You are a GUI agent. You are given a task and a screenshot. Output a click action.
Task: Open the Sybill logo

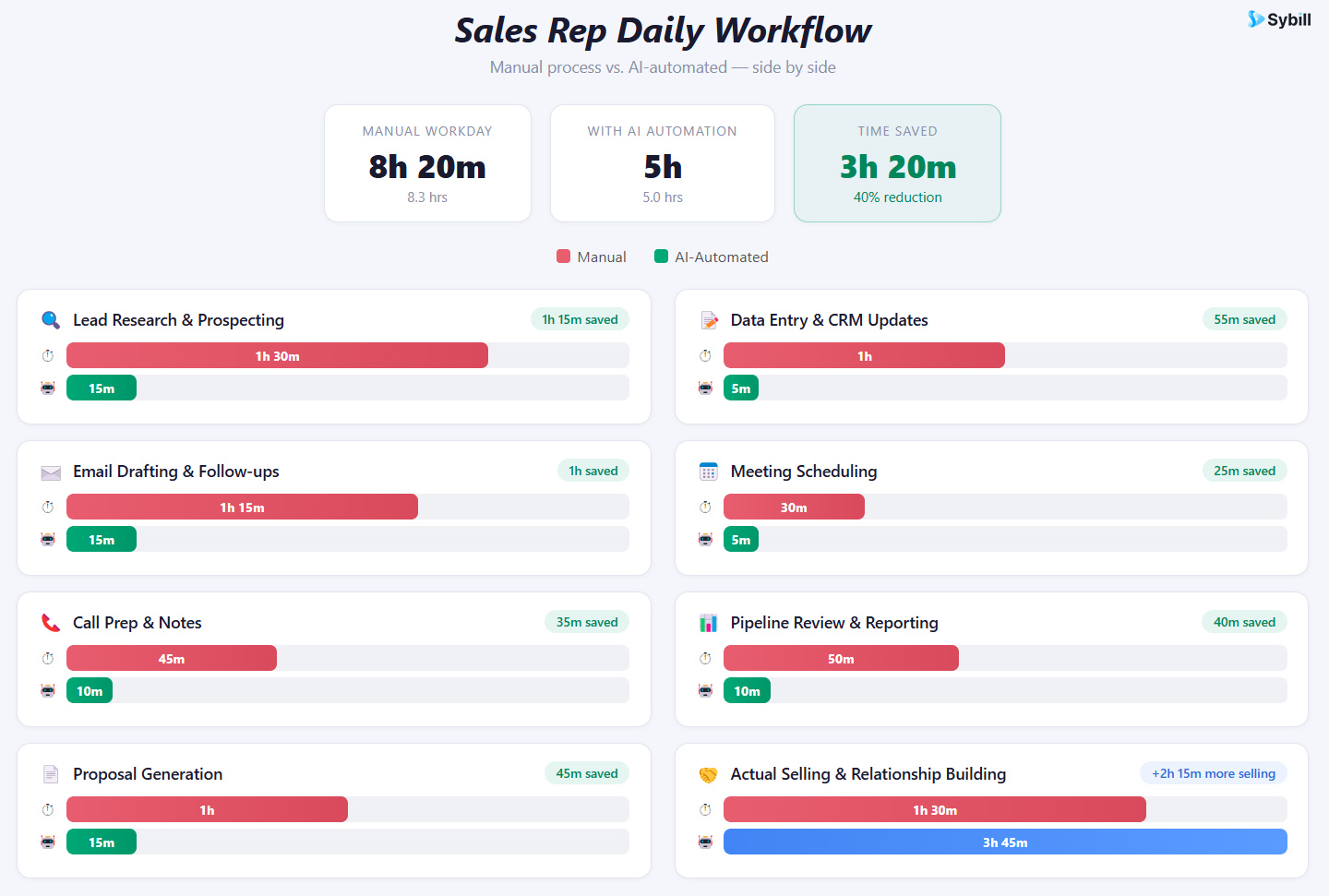pos(1279,19)
